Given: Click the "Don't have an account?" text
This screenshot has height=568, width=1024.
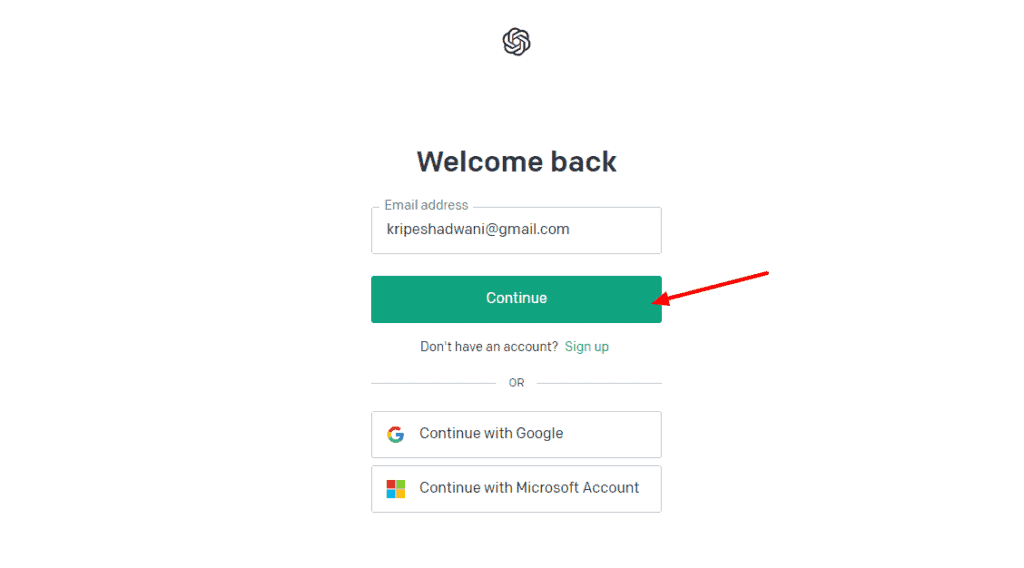Looking at the screenshot, I should click(x=489, y=346).
